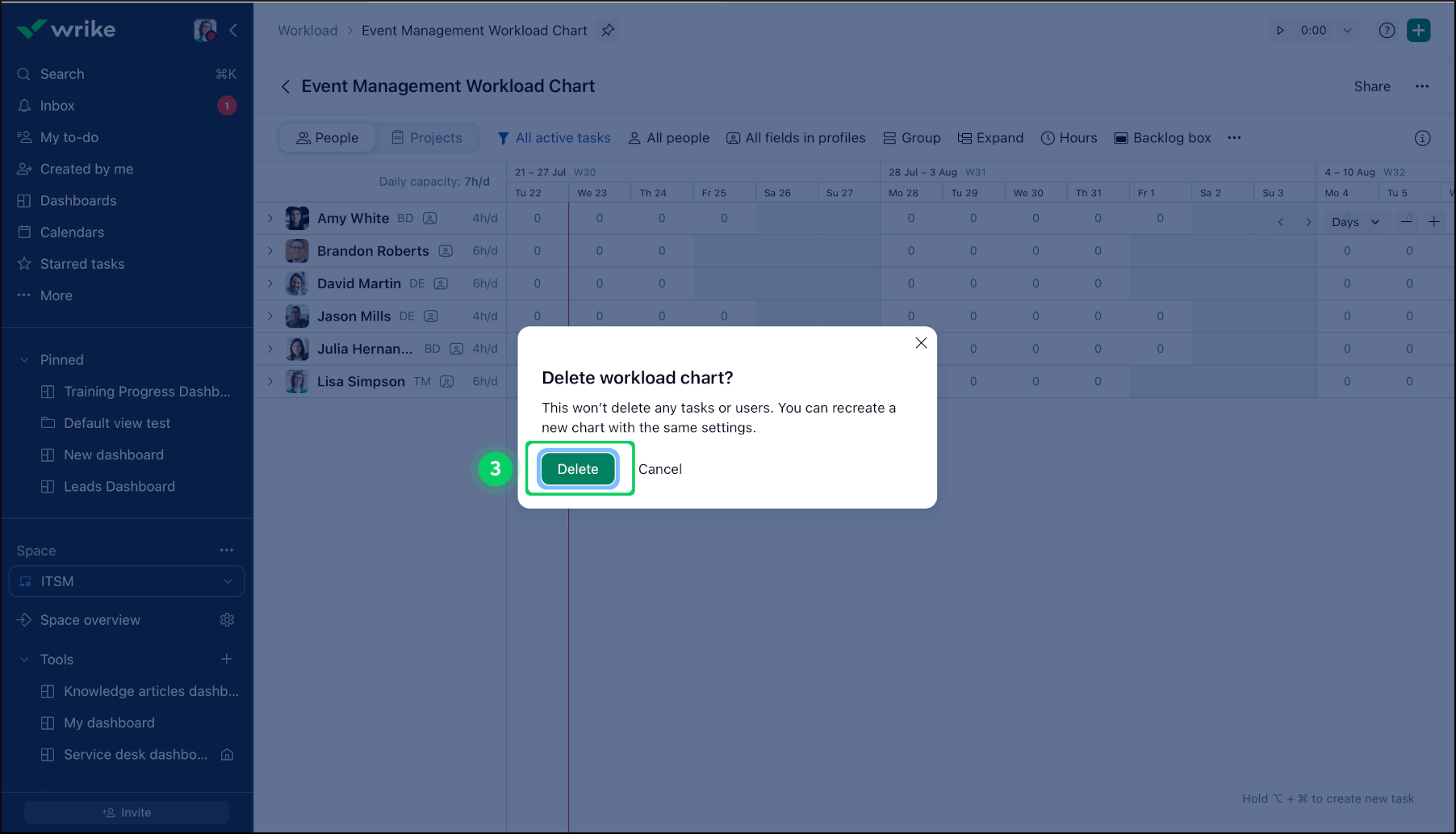The height and width of the screenshot is (834, 1456).
Task: Open Space overview settings gear
Action: (227, 620)
